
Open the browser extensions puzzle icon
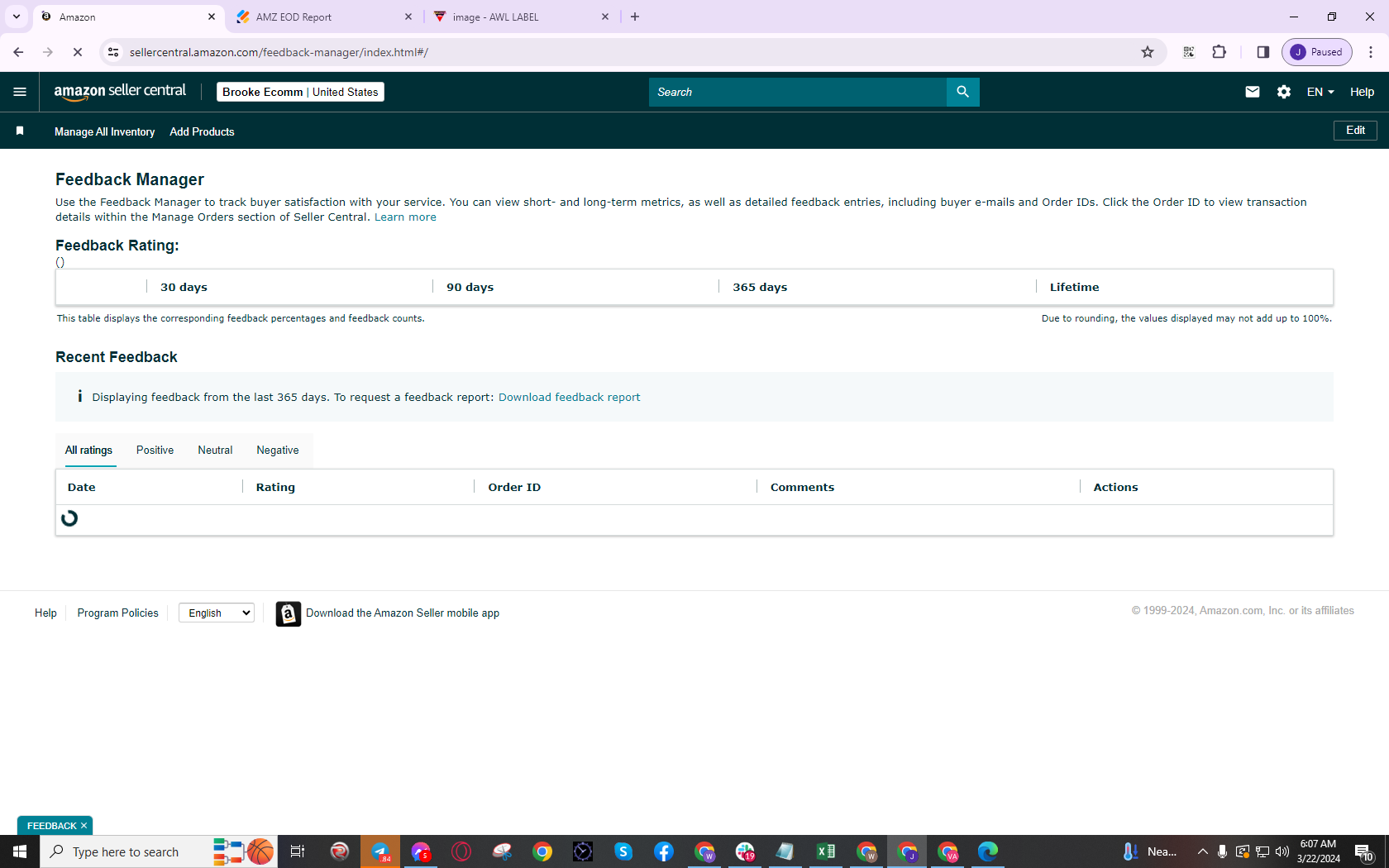1219,52
